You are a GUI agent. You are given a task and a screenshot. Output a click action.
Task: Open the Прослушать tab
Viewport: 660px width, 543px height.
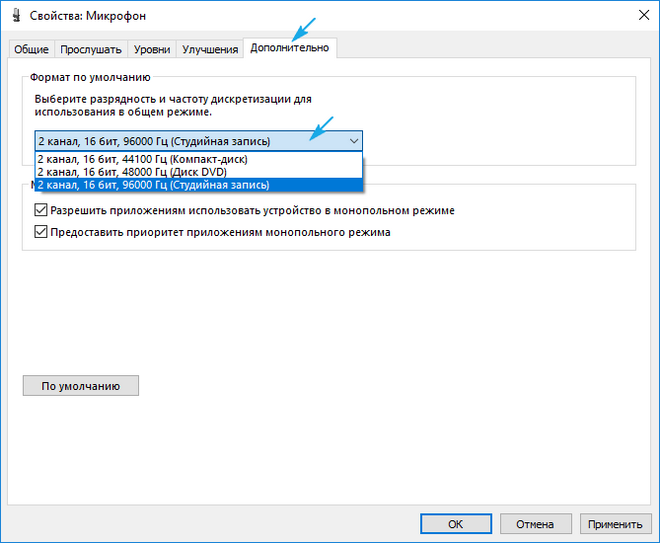(91, 49)
